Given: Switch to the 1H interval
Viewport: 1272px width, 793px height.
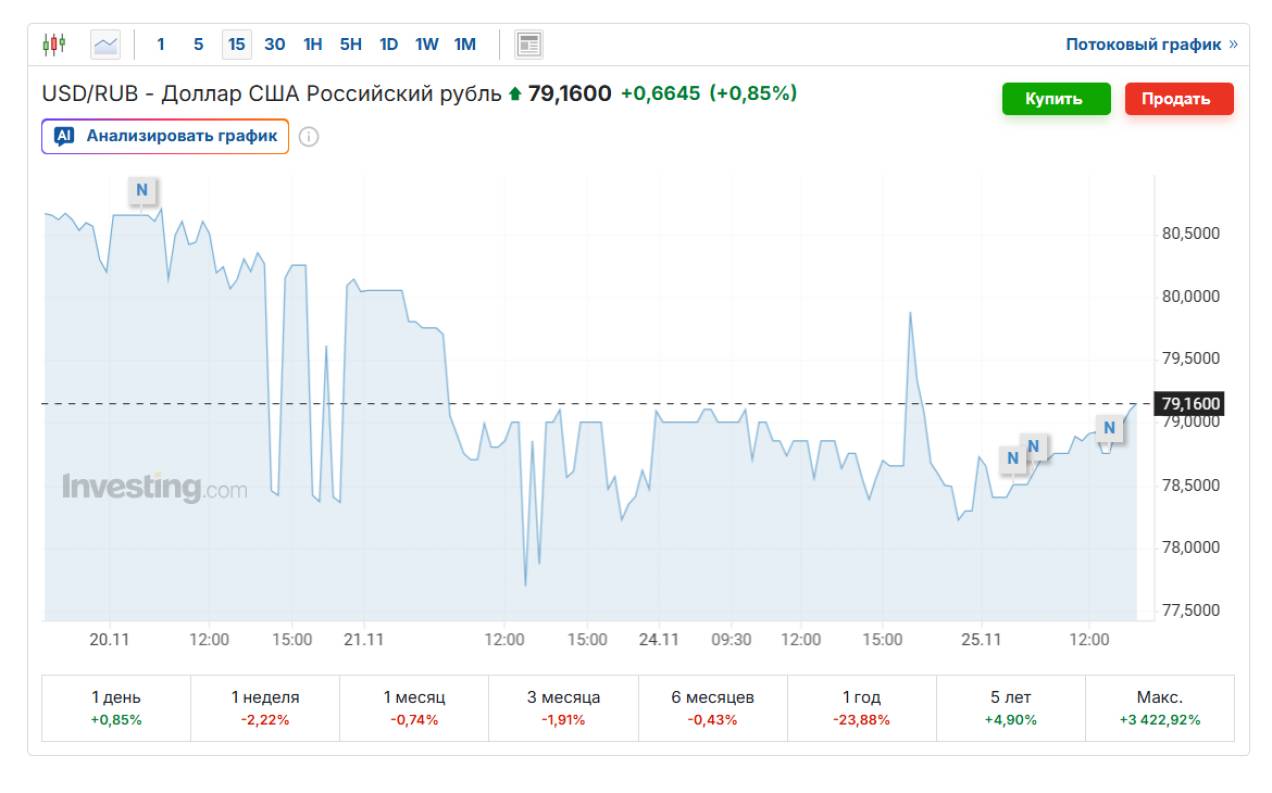Looking at the screenshot, I should [313, 44].
